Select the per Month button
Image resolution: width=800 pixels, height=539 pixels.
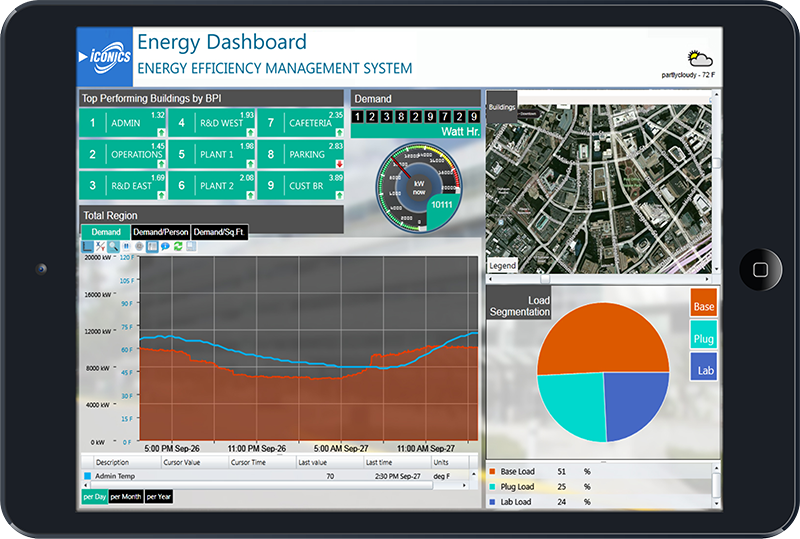[126, 496]
